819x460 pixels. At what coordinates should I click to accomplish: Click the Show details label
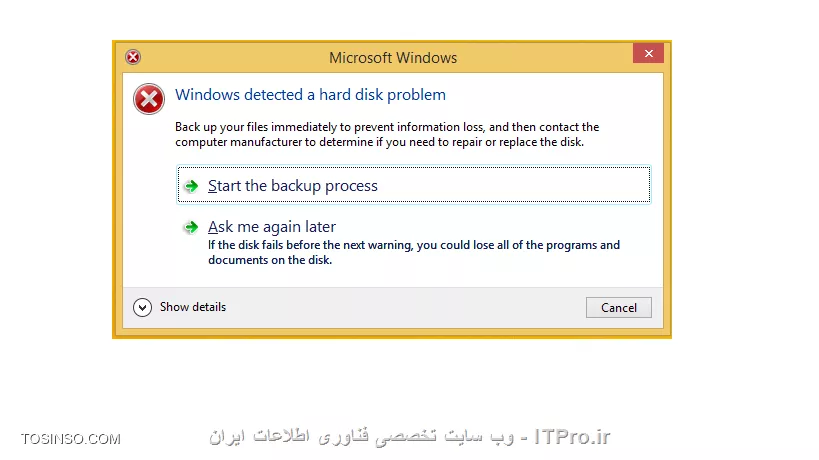(193, 307)
